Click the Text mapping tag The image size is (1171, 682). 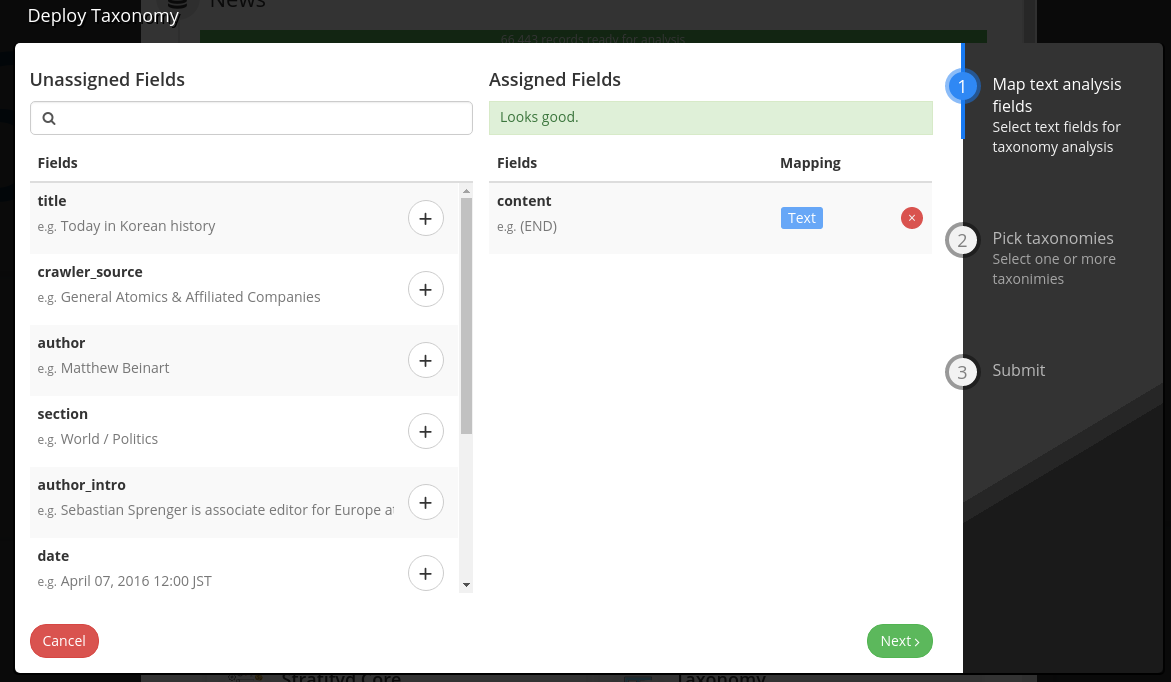[x=801, y=218]
